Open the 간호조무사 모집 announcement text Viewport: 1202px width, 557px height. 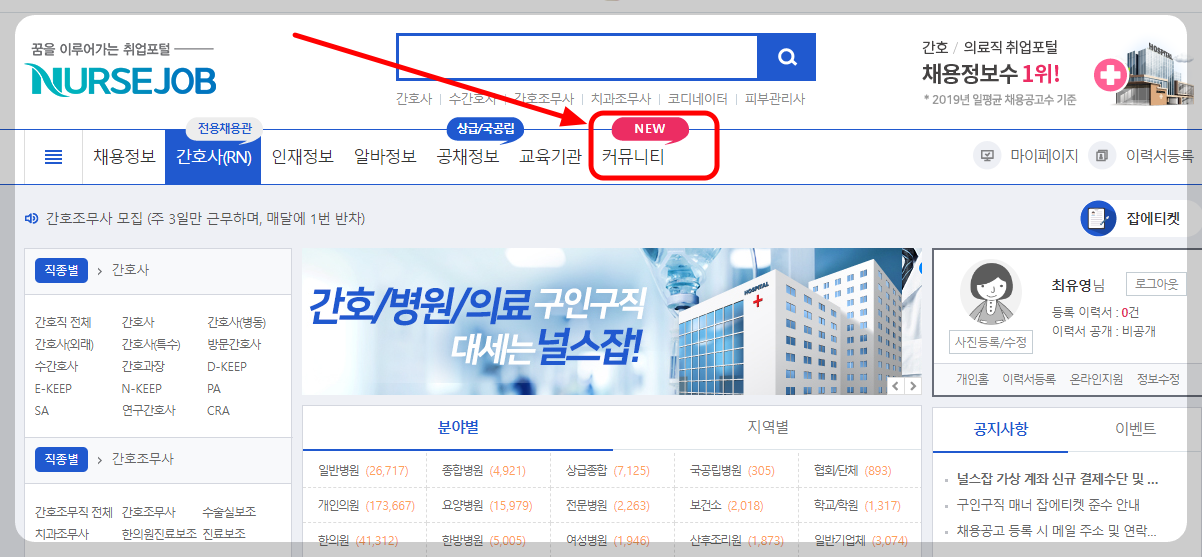click(x=205, y=218)
